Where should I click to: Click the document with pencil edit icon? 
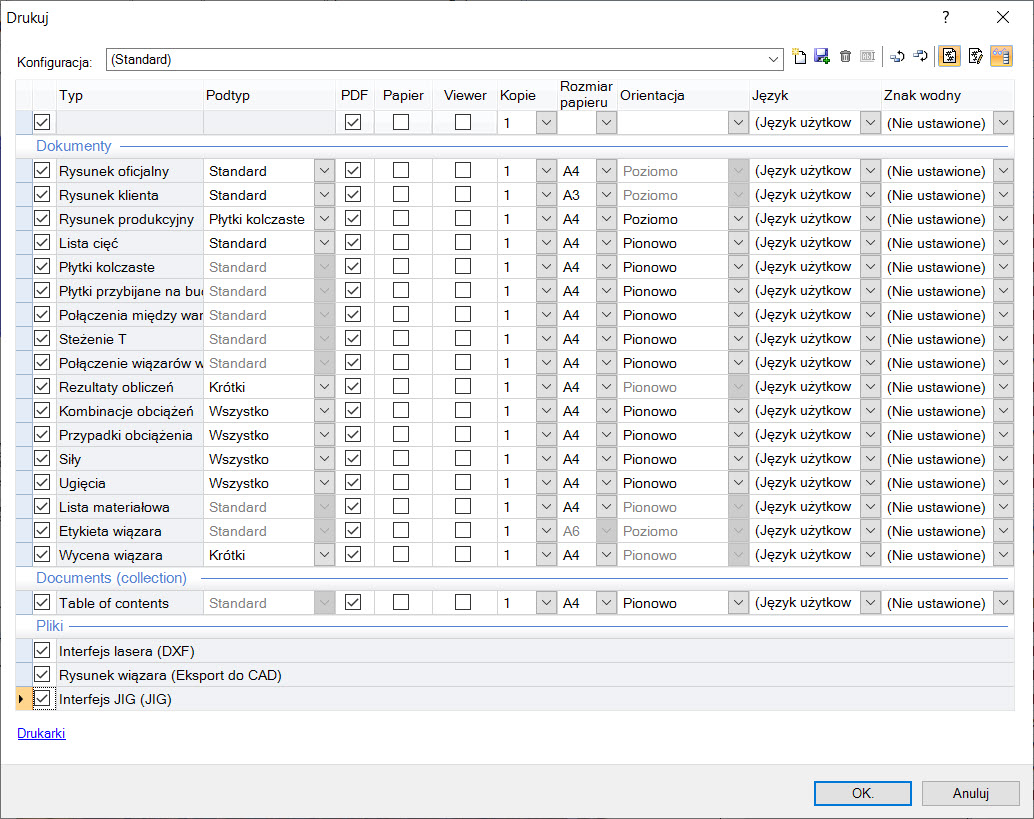coord(976,57)
